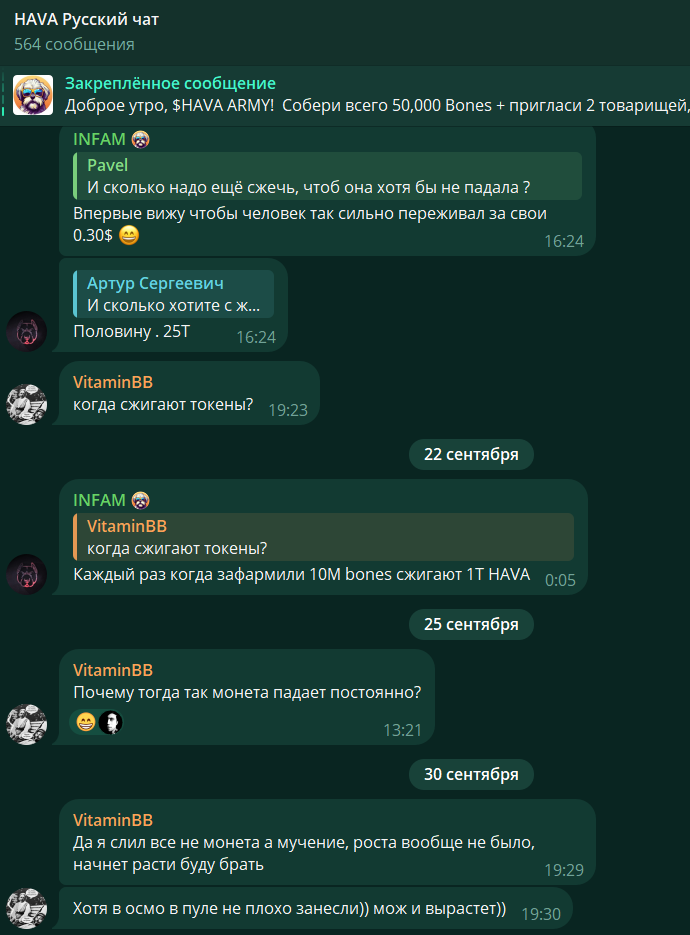Click the 25 сентября date badge
Viewport: 690px width, 935px height.
pos(471,624)
